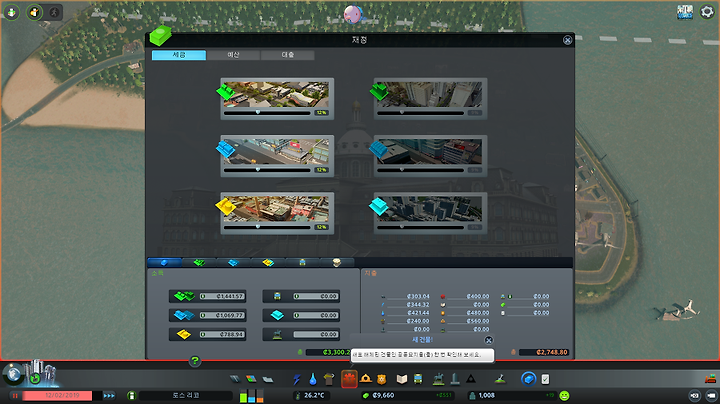Select the public transport income filter tab

pos(302,263)
